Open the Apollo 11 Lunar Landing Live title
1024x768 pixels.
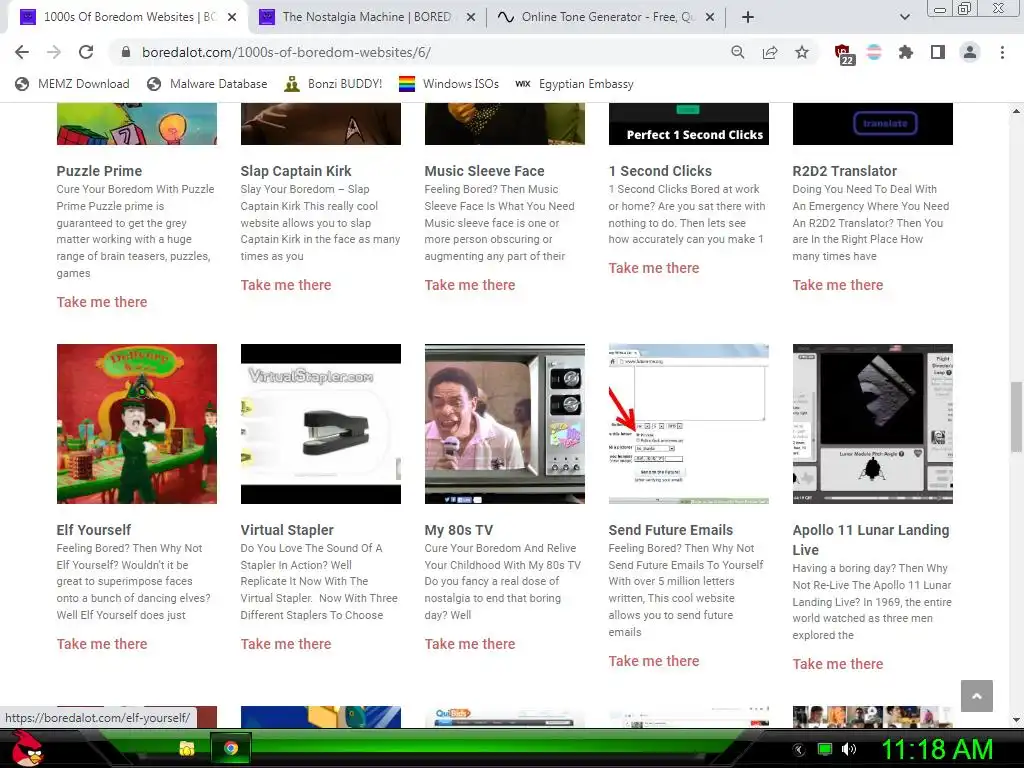point(871,540)
